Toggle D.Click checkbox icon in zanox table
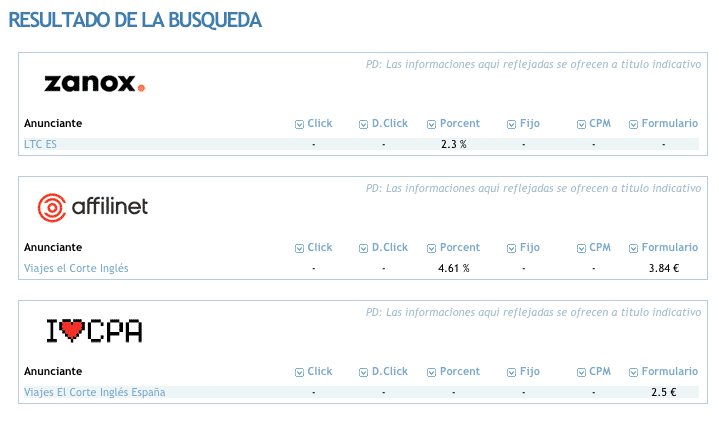The image size is (719, 421). (363, 124)
